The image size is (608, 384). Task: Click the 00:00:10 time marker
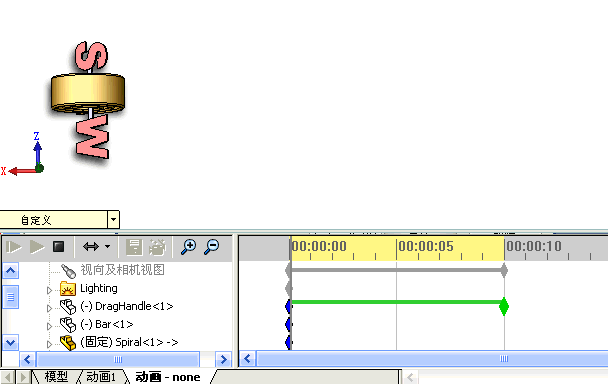534,246
